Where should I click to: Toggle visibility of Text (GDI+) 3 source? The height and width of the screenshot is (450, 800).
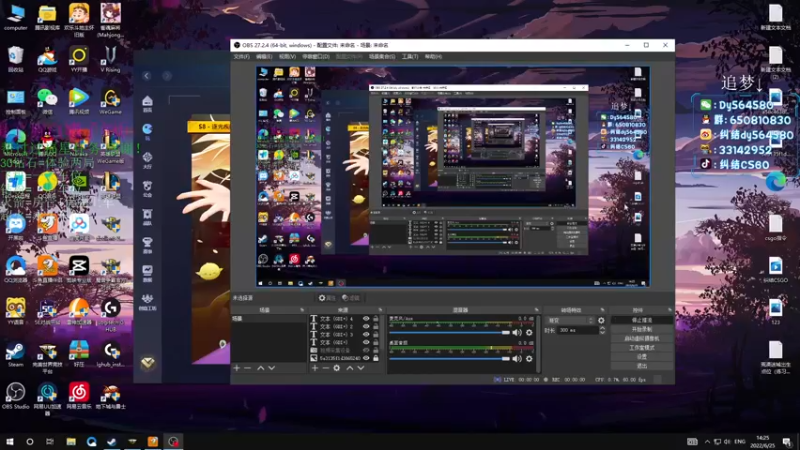[366, 335]
